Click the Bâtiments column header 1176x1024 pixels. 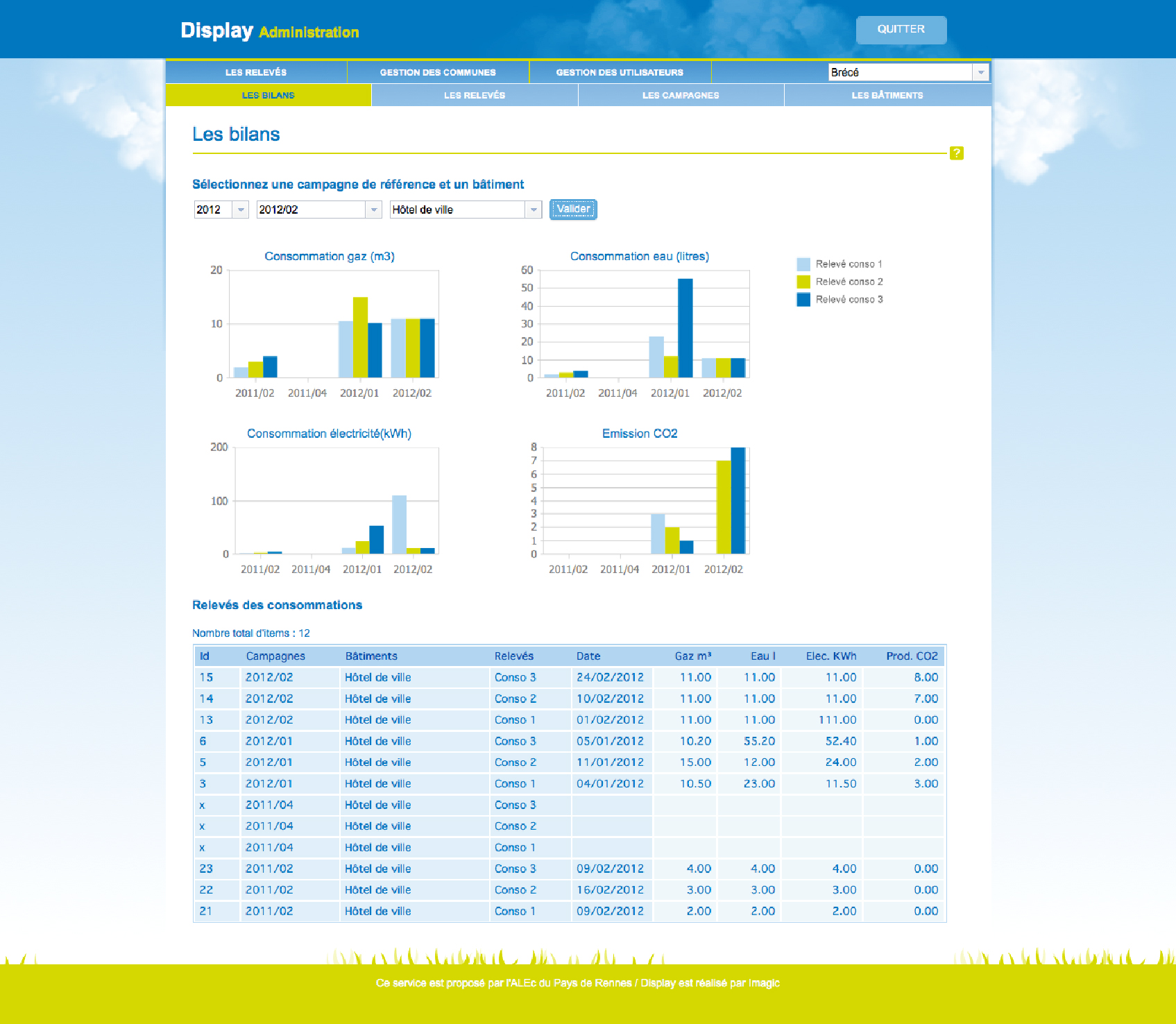[371, 656]
